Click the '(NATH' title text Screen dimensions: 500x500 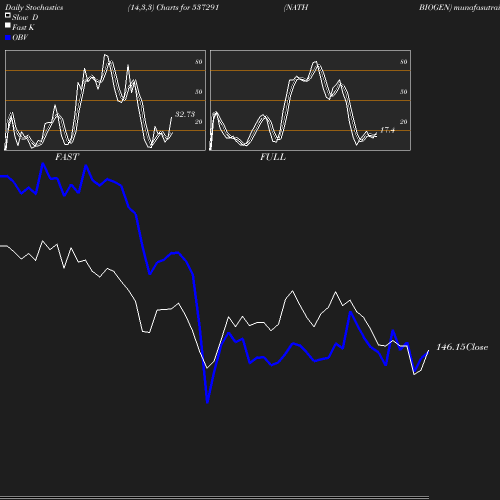pyautogui.click(x=296, y=7)
